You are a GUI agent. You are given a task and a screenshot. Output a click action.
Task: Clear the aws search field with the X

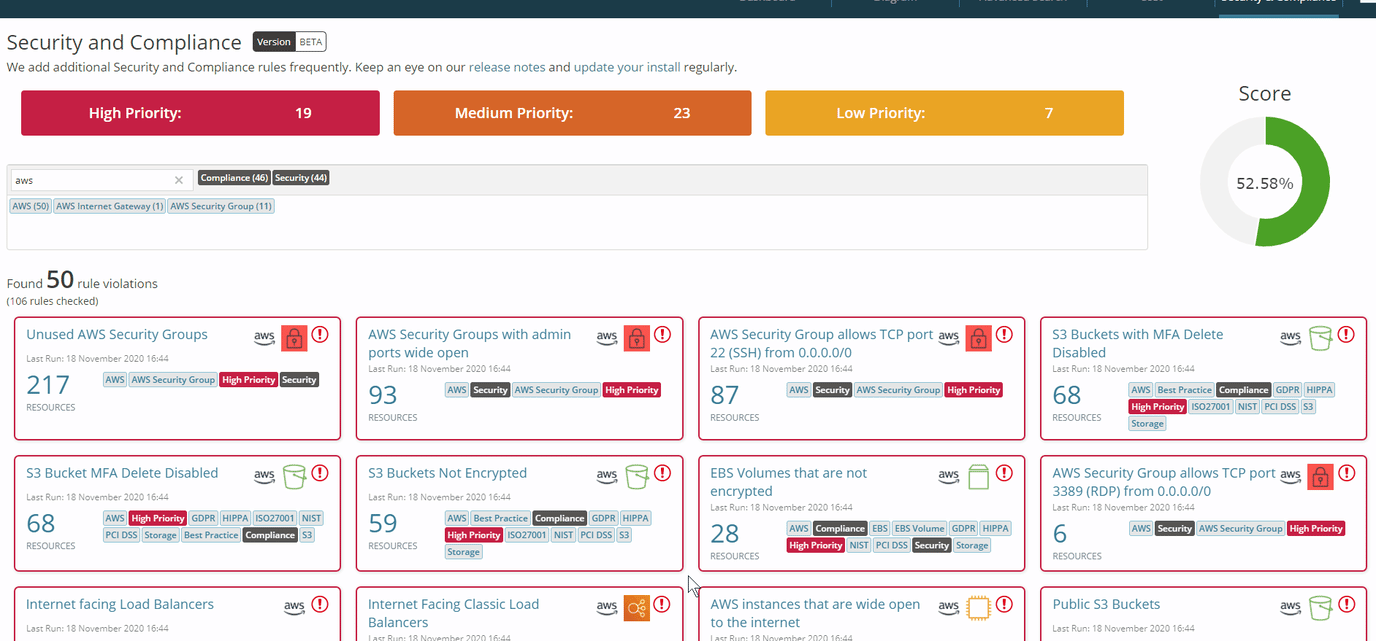(x=179, y=179)
